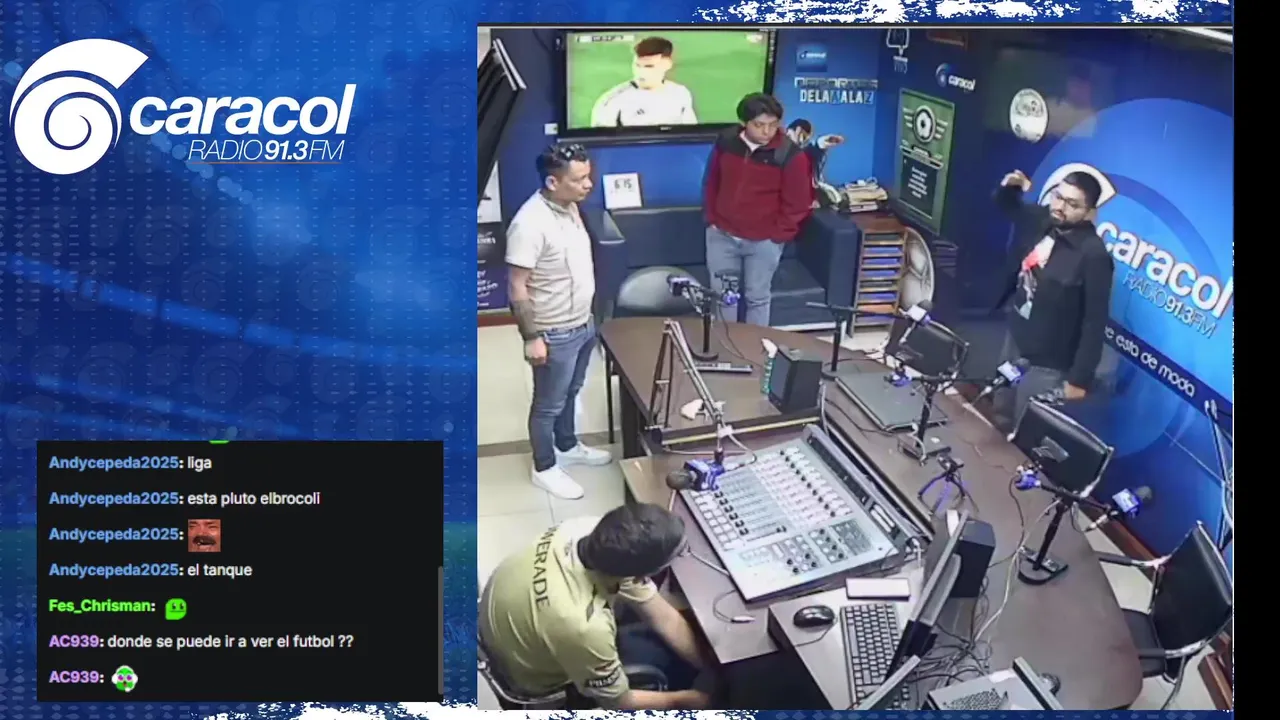Select chat text "esta pluto elbrocoli"
The image size is (1280, 720).
254,499
